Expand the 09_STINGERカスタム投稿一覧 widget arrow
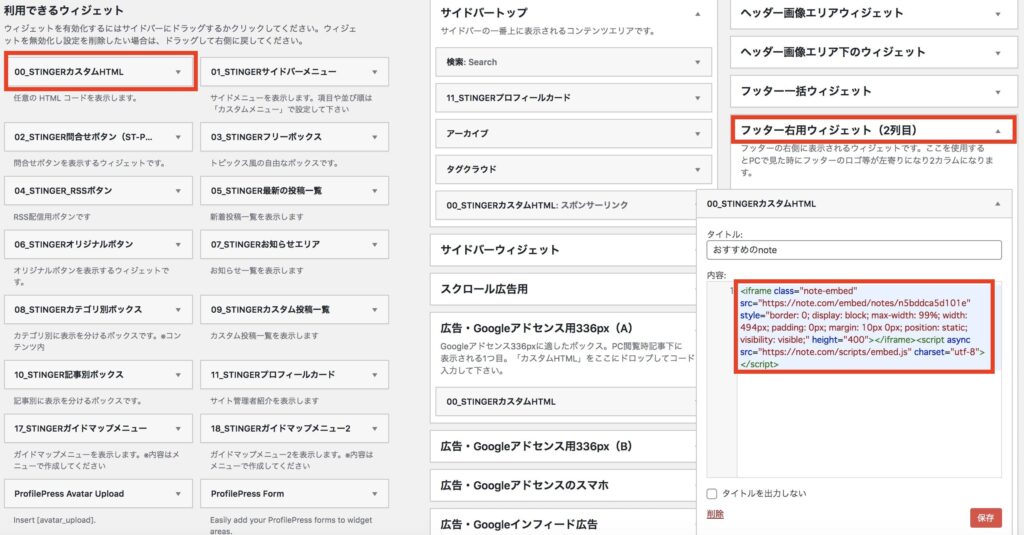This screenshot has height=535, width=1024. [375, 310]
